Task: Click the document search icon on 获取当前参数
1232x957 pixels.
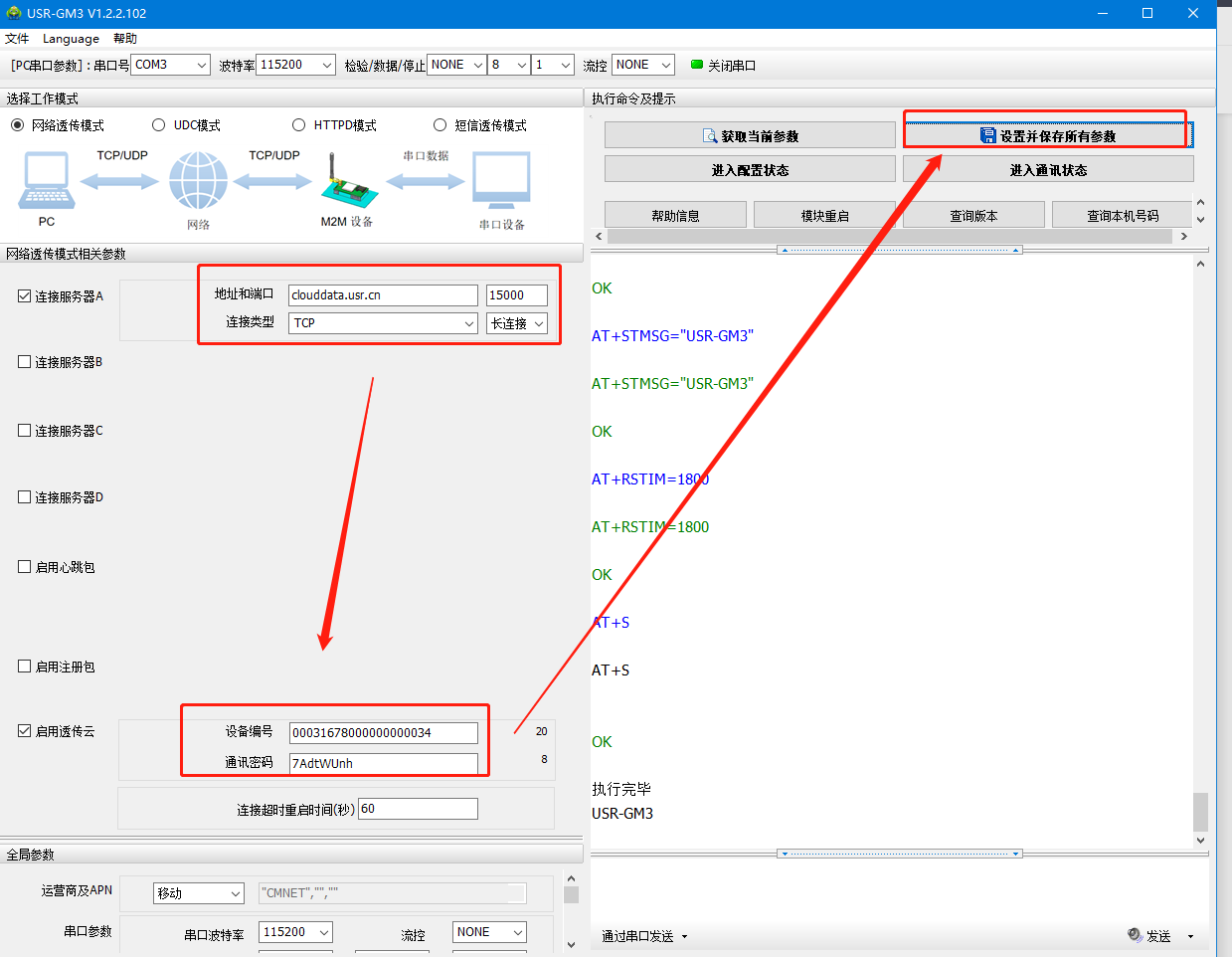Action: tap(710, 136)
